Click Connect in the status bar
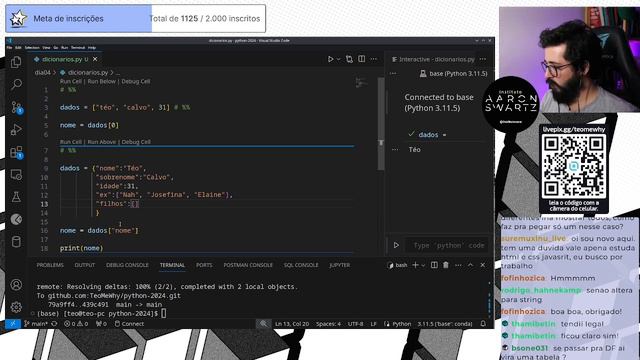The height and width of the screenshot is (360, 640). (129, 324)
